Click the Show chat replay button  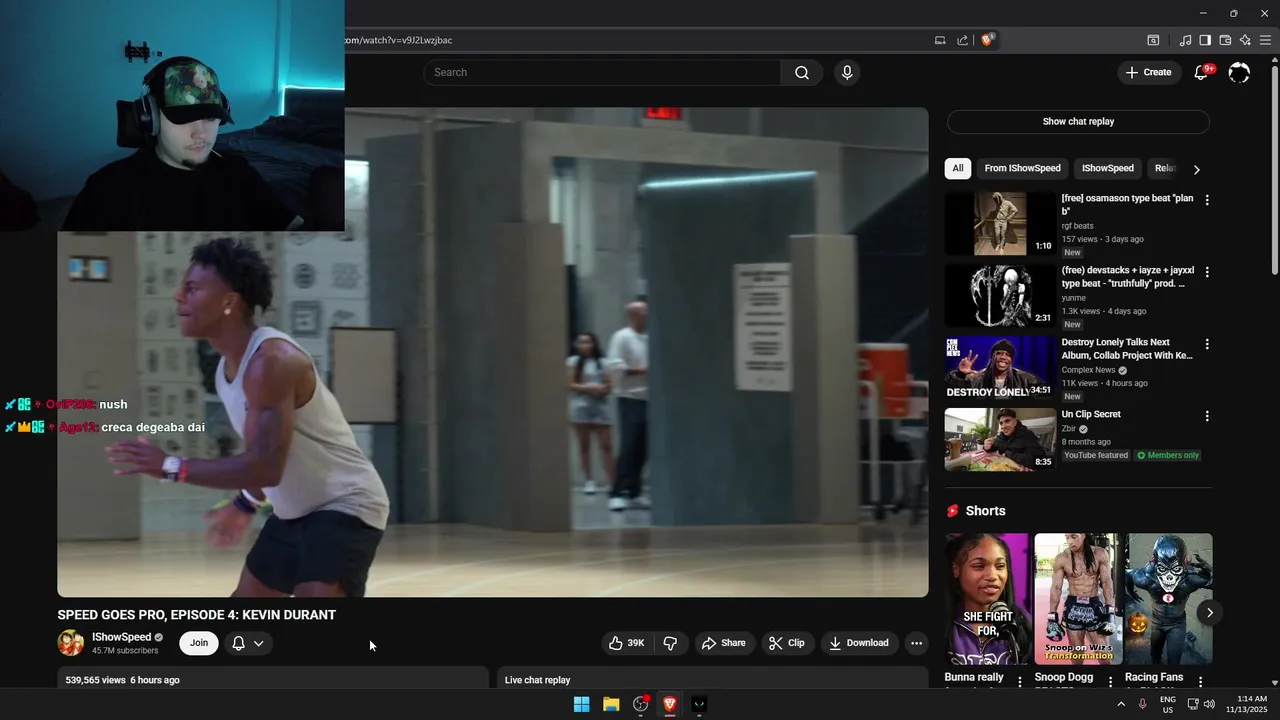[x=1078, y=121]
